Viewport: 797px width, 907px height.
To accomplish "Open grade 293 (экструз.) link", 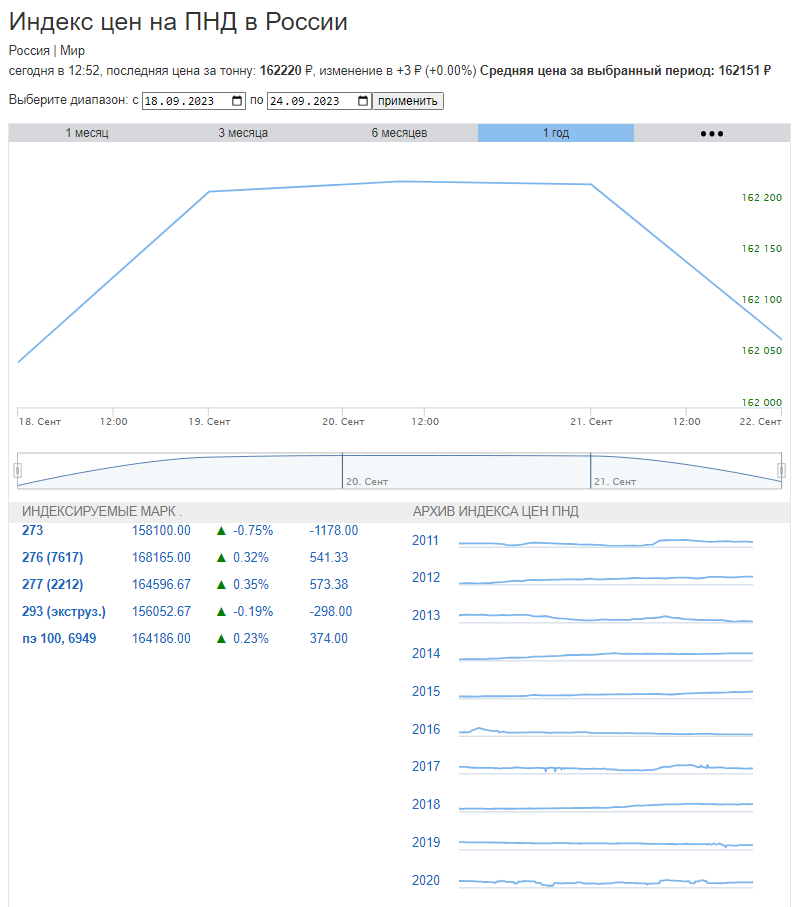I will (x=64, y=611).
